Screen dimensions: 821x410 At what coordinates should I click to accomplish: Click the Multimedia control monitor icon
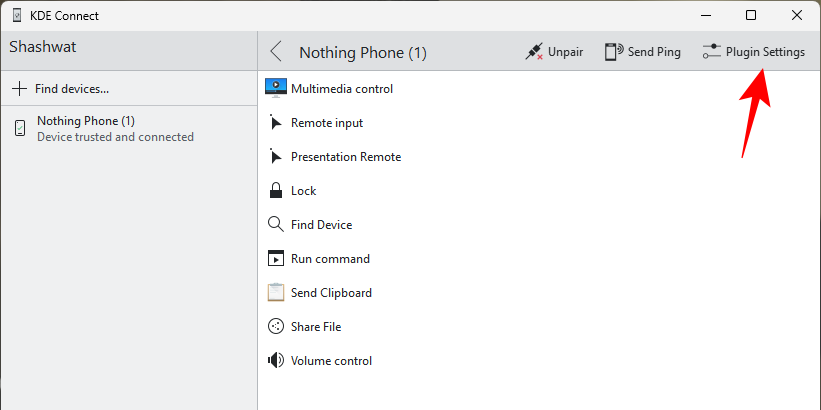(276, 88)
